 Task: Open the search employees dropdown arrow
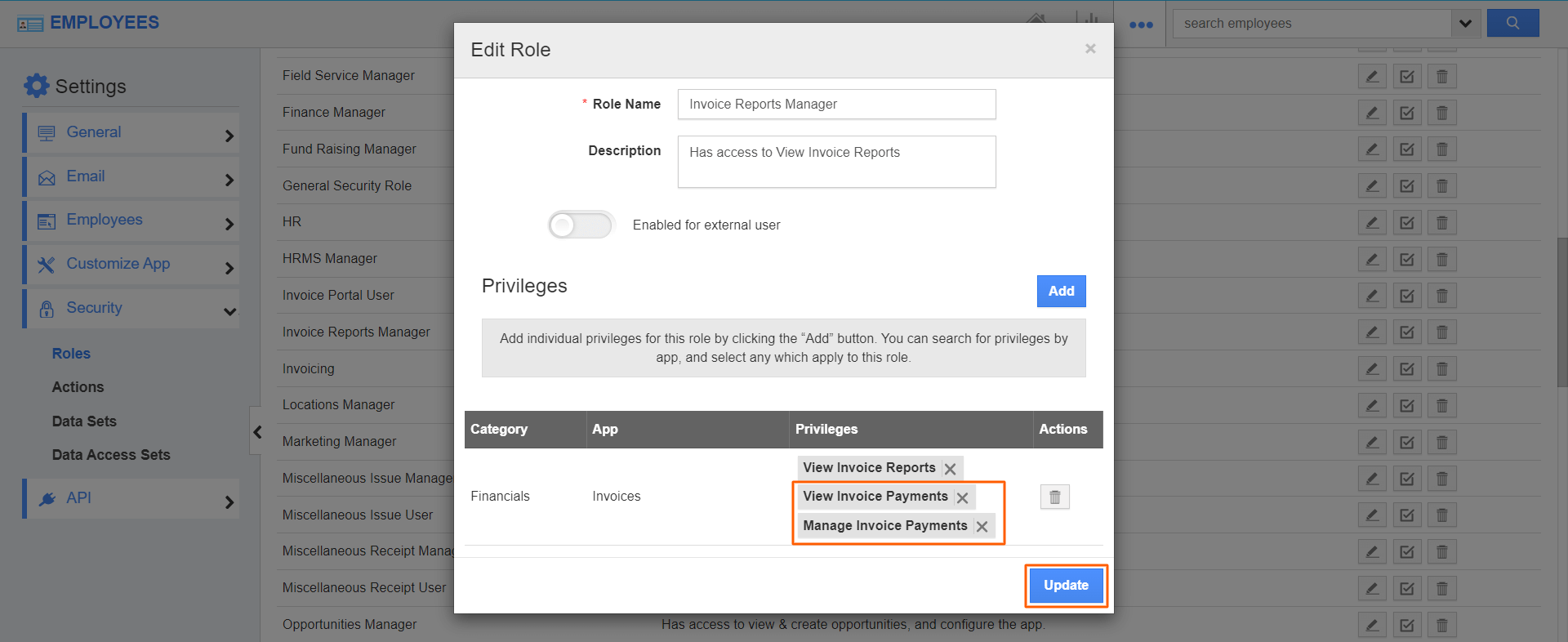click(x=1465, y=24)
